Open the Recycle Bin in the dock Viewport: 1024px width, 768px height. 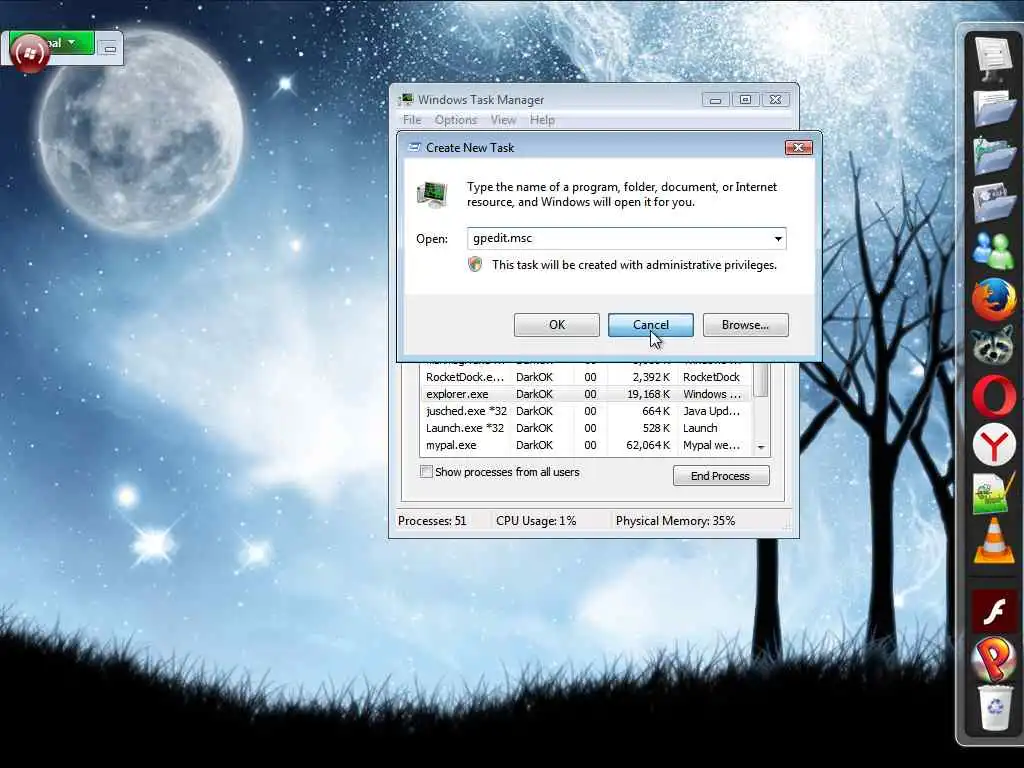pos(995,707)
